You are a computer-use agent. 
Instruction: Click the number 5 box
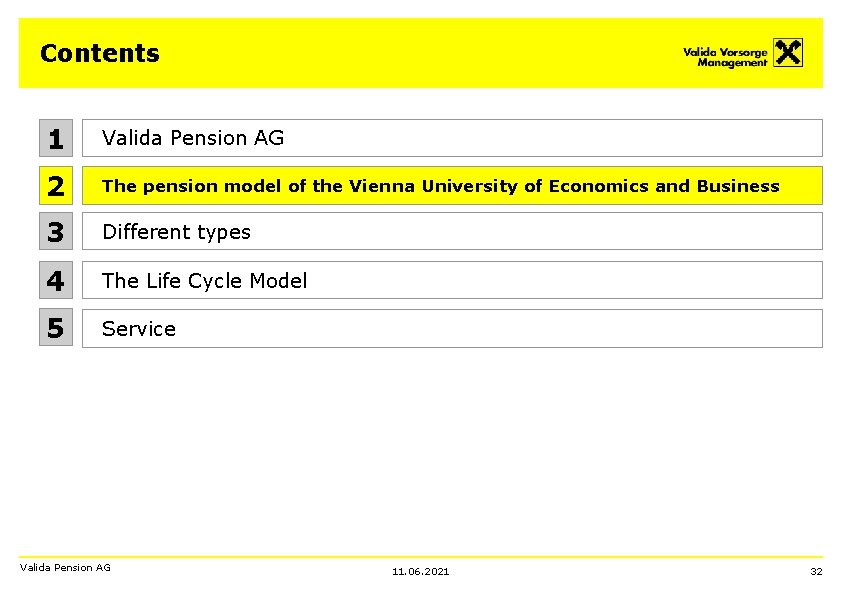[56, 327]
